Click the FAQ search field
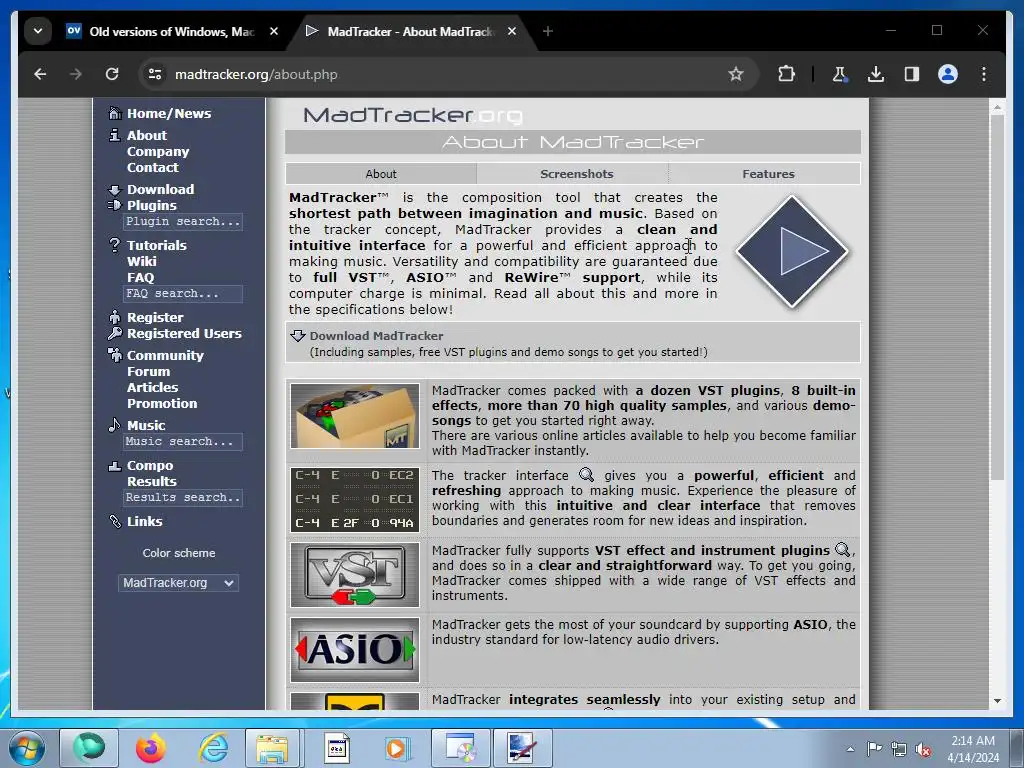This screenshot has height=768, width=1024. click(183, 294)
